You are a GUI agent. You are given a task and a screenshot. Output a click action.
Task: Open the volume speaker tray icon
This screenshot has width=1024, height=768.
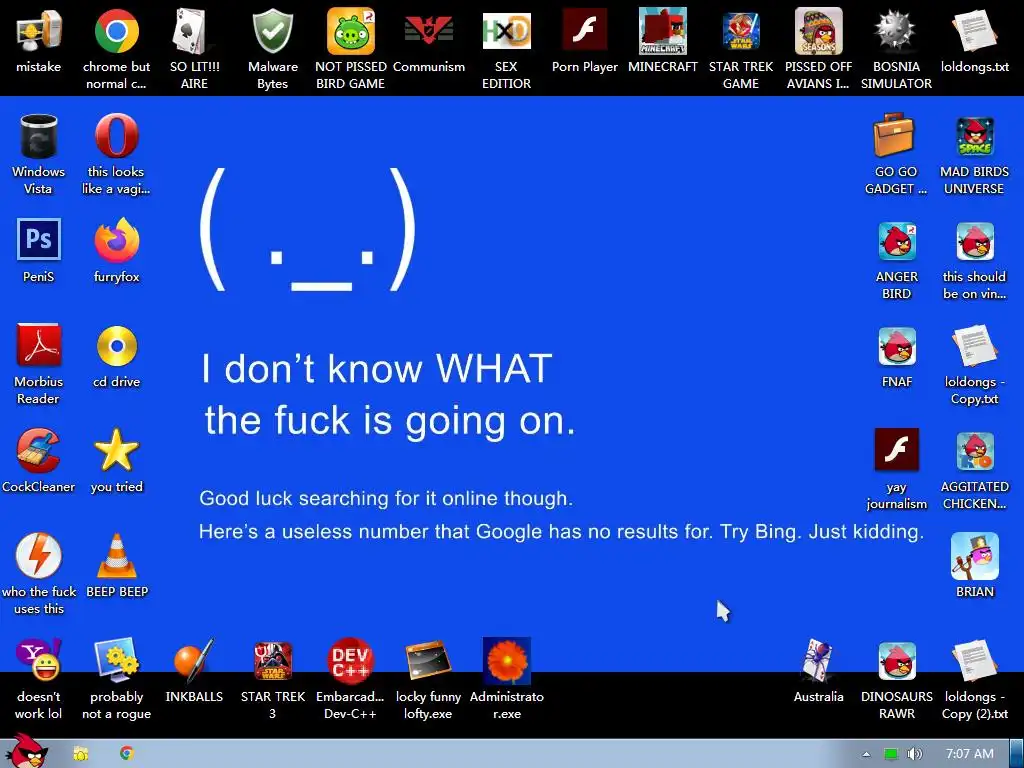(915, 754)
